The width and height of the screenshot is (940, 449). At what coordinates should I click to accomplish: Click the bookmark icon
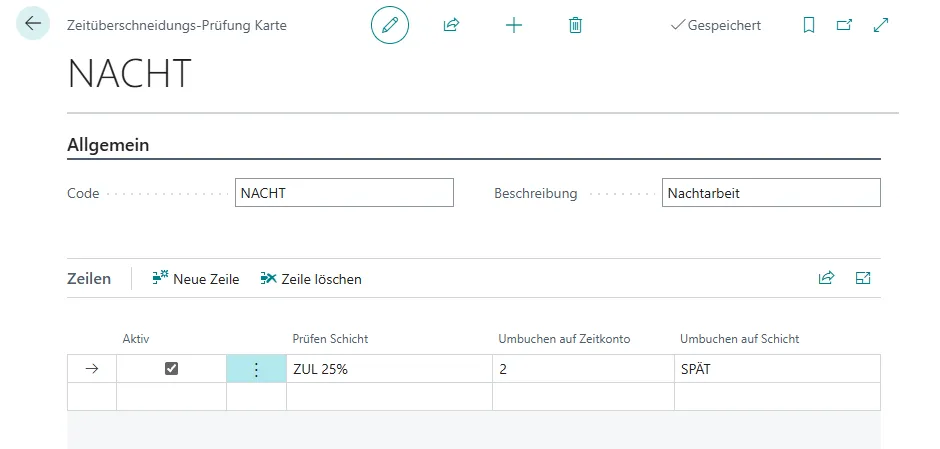809,25
